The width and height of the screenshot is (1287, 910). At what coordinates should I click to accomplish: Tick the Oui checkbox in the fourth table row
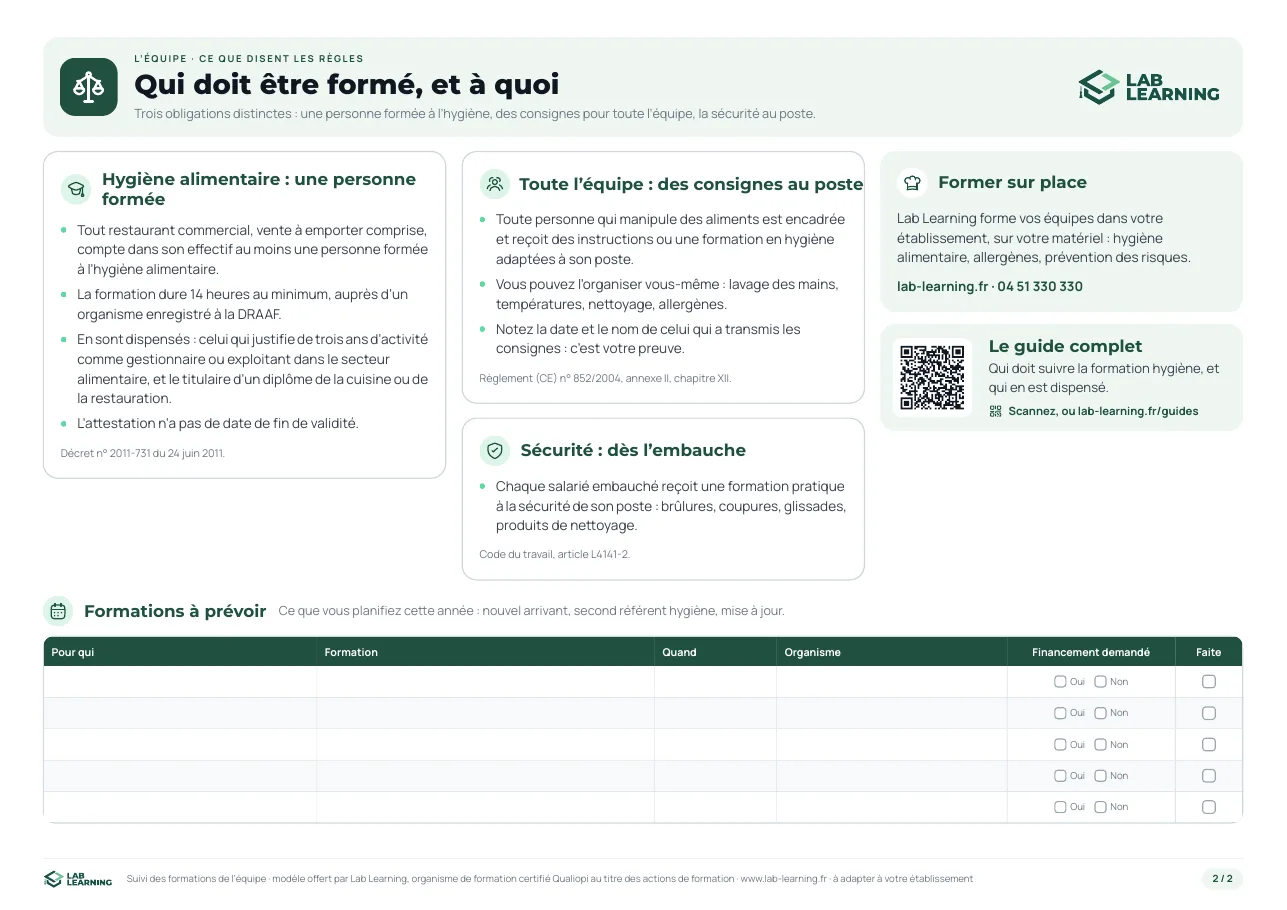[1060, 776]
